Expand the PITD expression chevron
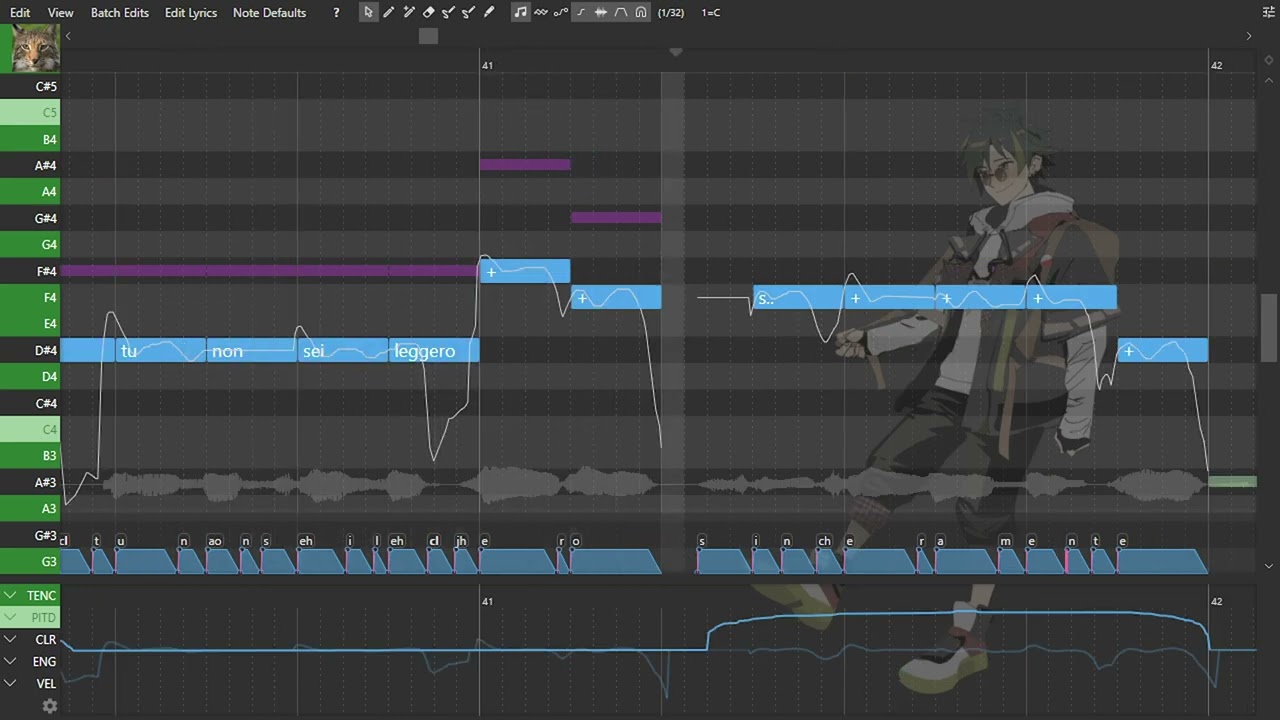Image resolution: width=1280 pixels, height=720 pixels. pyautogui.click(x=10, y=617)
